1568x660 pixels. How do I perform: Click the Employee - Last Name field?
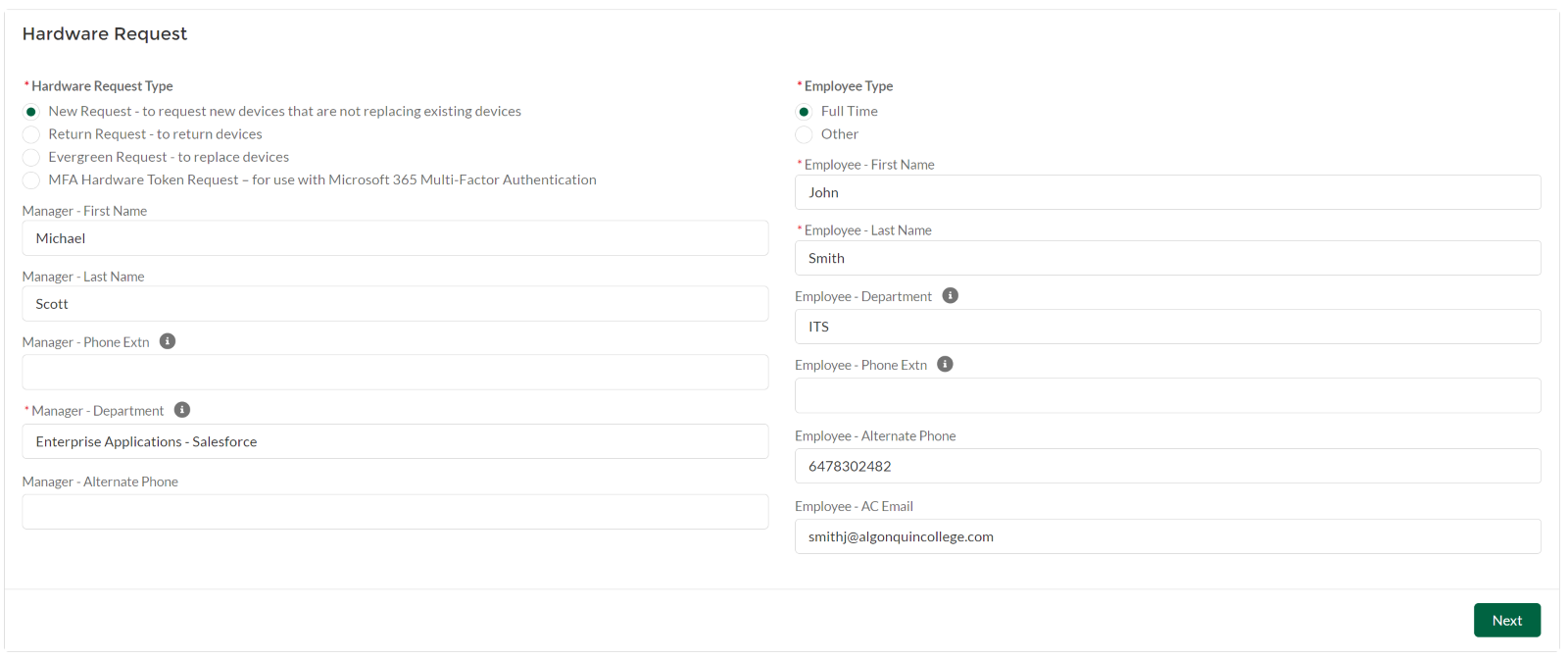[1167, 258]
